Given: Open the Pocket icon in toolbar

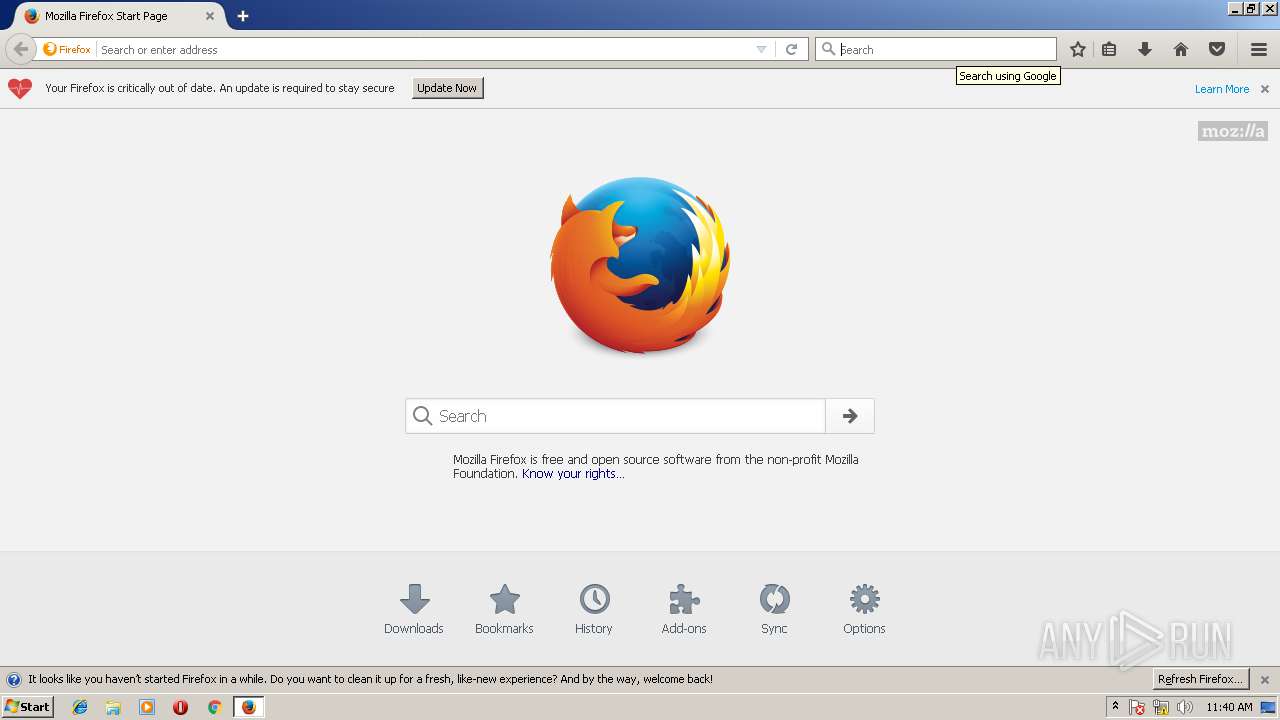Looking at the screenshot, I should (1217, 49).
